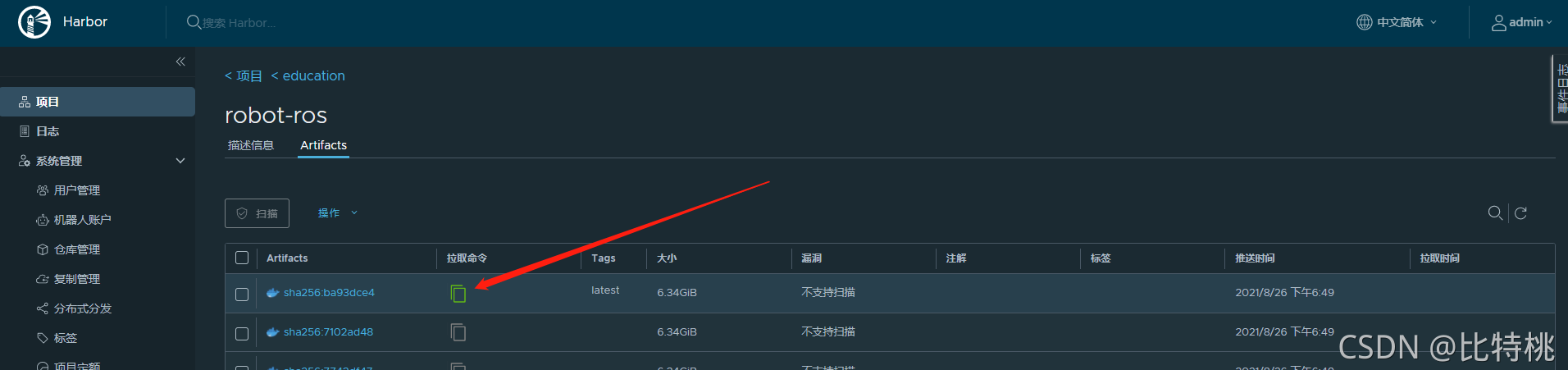Click 不支持扫描 in the ba93dce4 row

pos(828,293)
